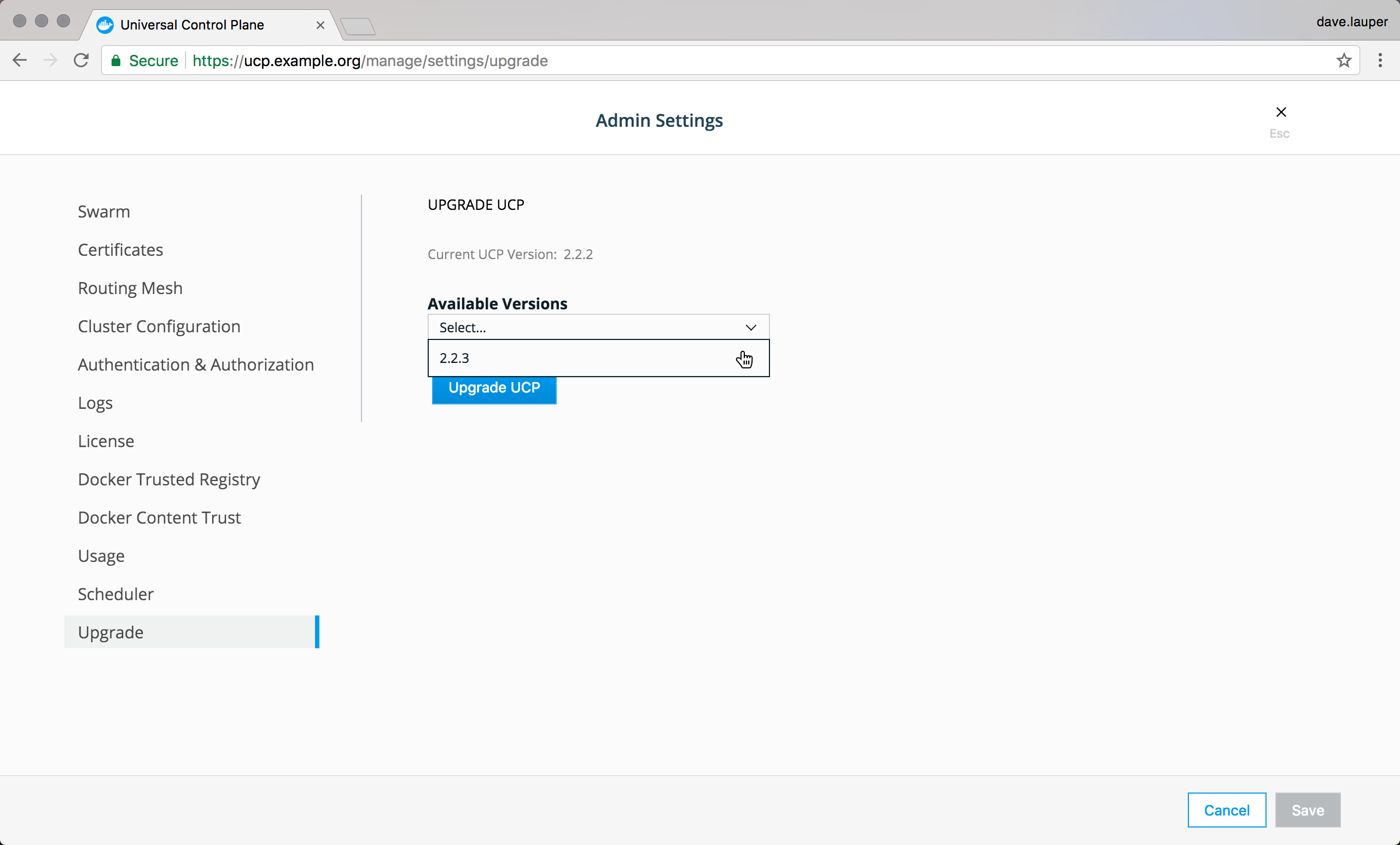This screenshot has height=845, width=1400.
Task: Click the browser back arrow
Action: click(20, 60)
